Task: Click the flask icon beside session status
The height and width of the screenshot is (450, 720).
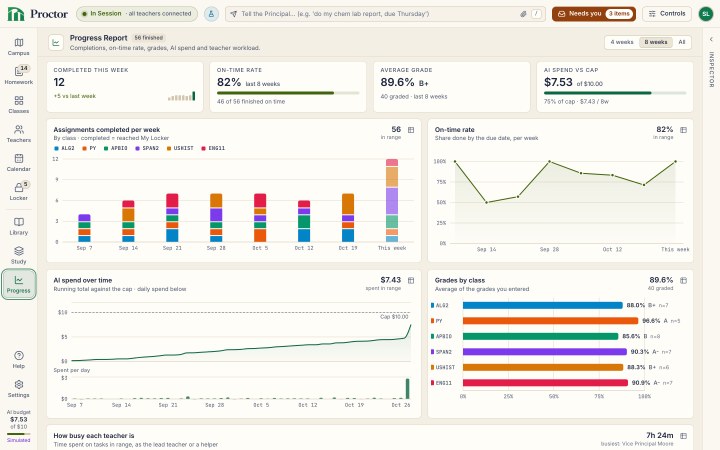Action: tap(211, 14)
